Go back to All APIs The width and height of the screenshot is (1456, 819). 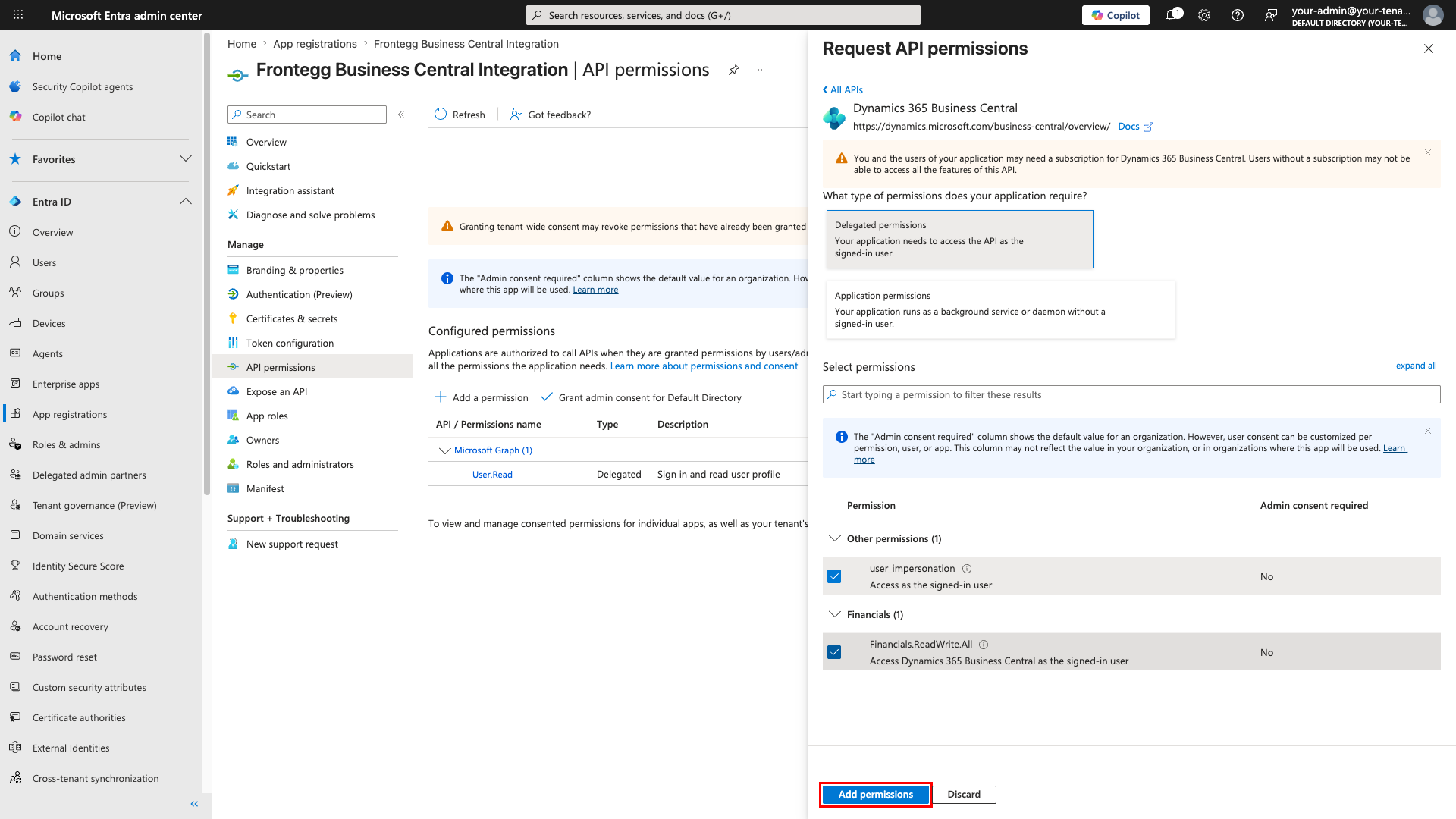[x=843, y=89]
